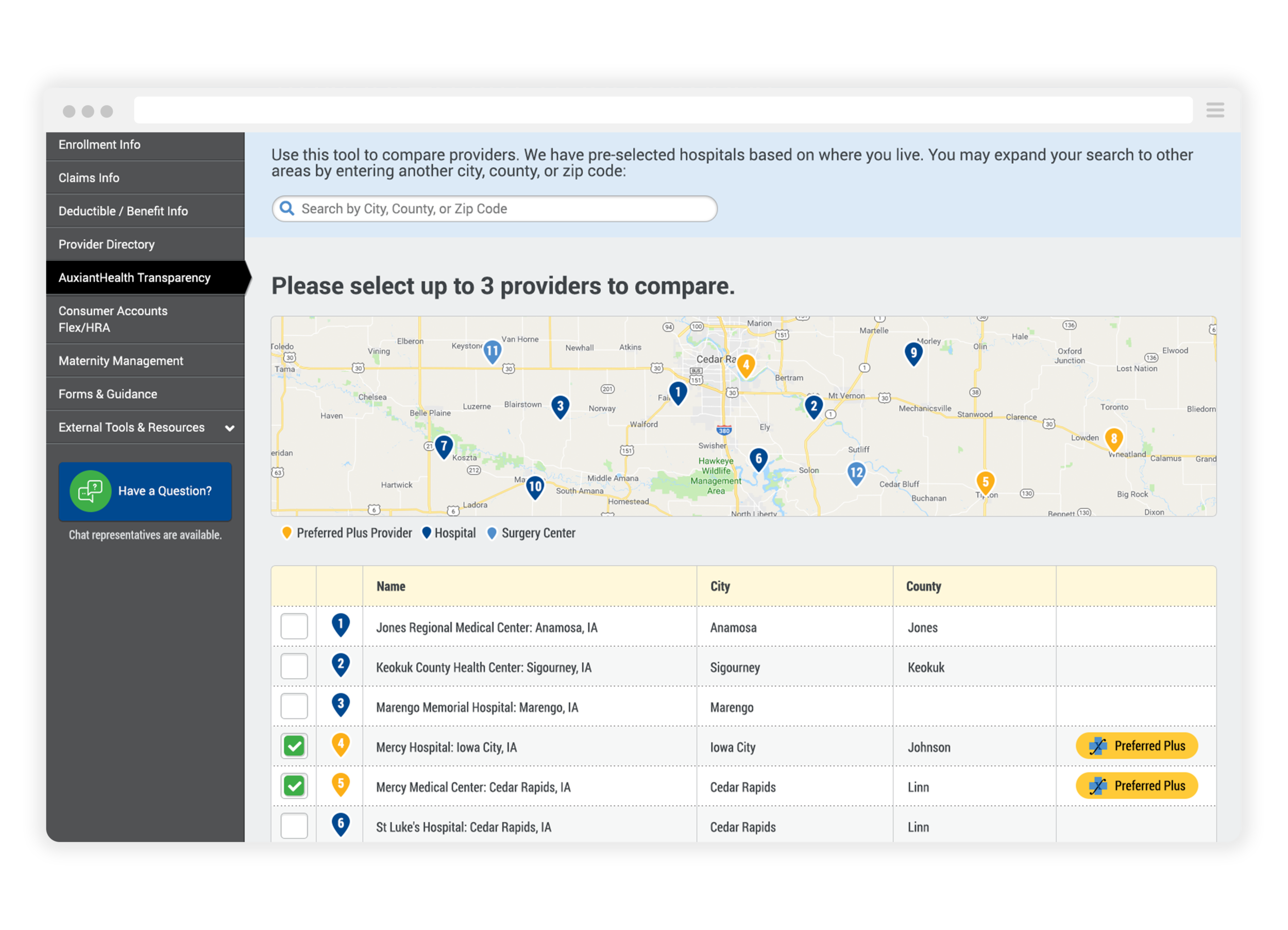Open Maternity Management page
1288x930 pixels.
[121, 360]
